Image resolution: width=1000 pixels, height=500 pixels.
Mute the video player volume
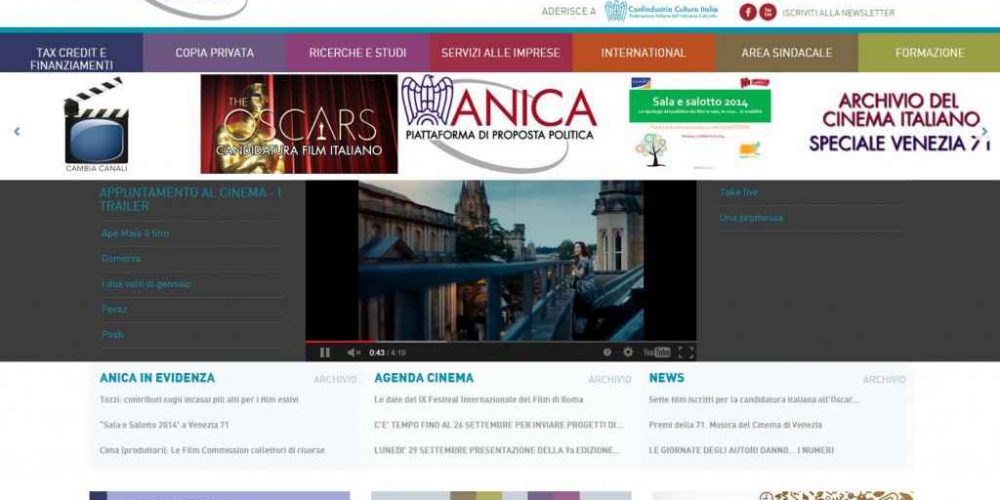click(x=354, y=352)
